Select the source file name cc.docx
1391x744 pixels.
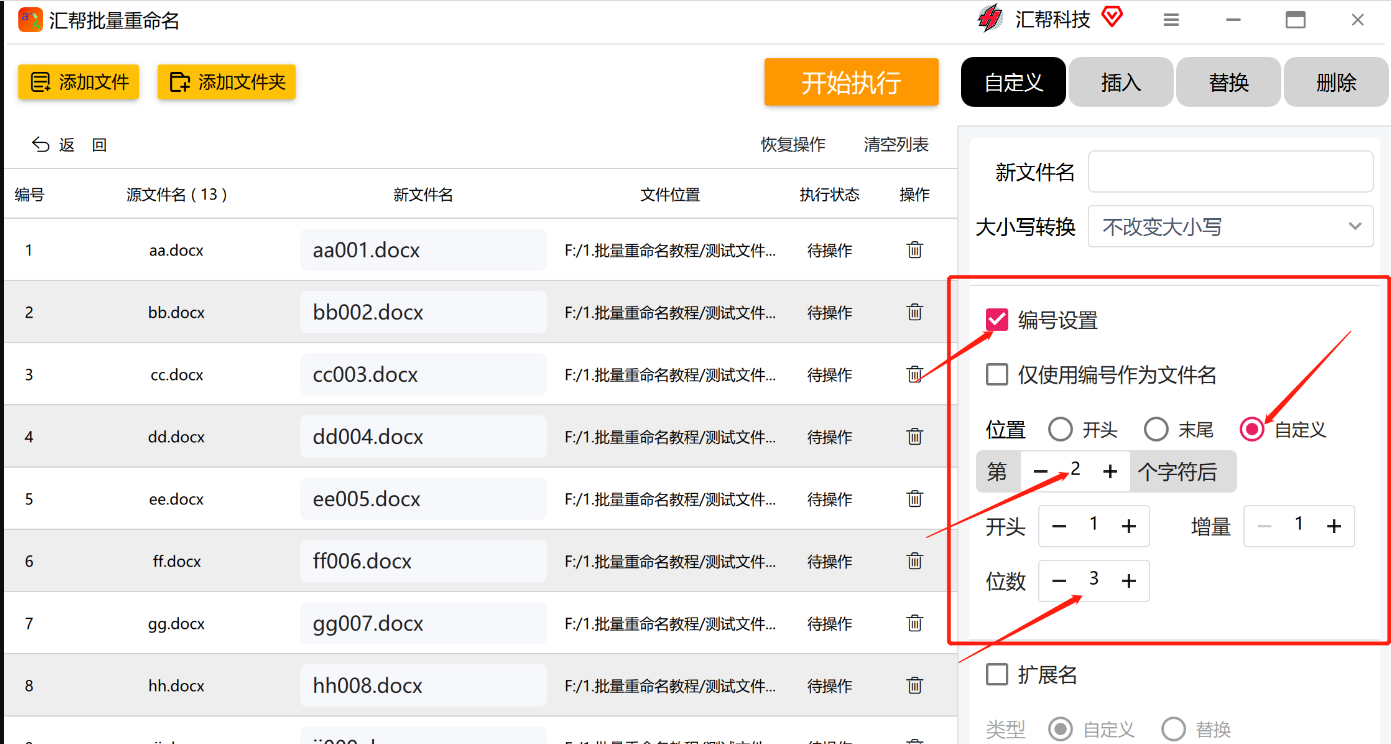point(176,375)
